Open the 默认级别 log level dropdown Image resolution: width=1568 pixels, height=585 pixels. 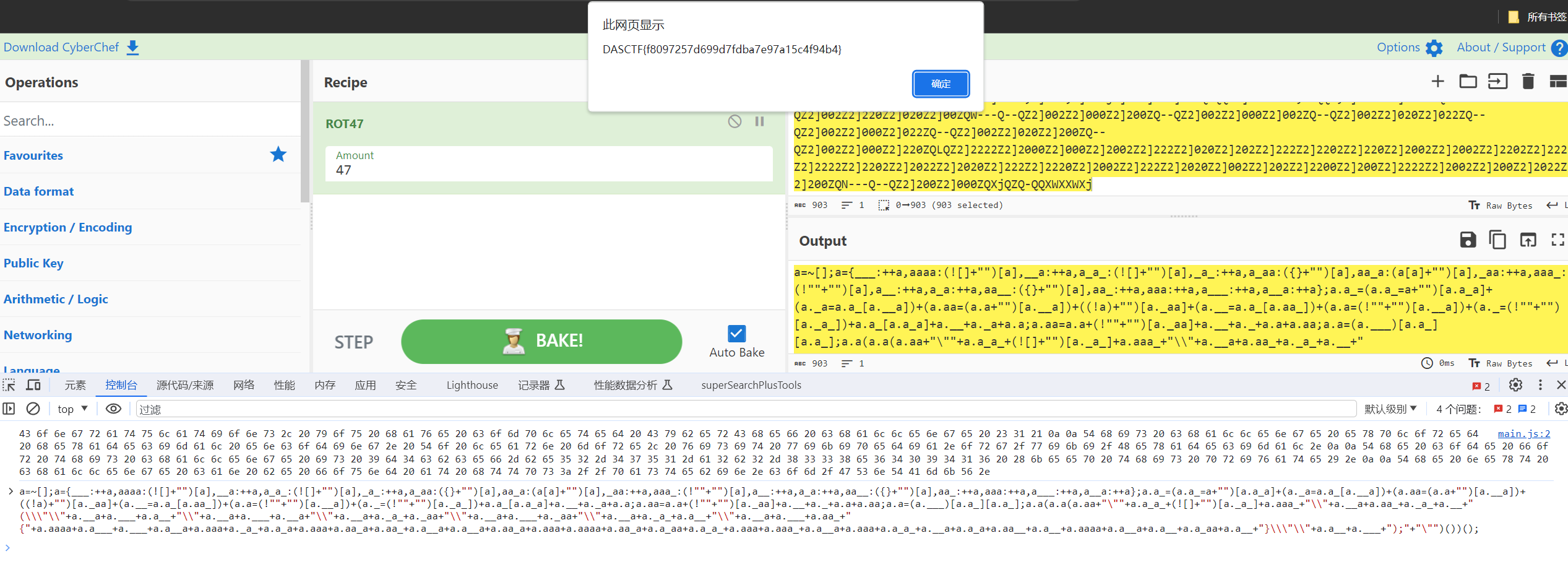1390,409
